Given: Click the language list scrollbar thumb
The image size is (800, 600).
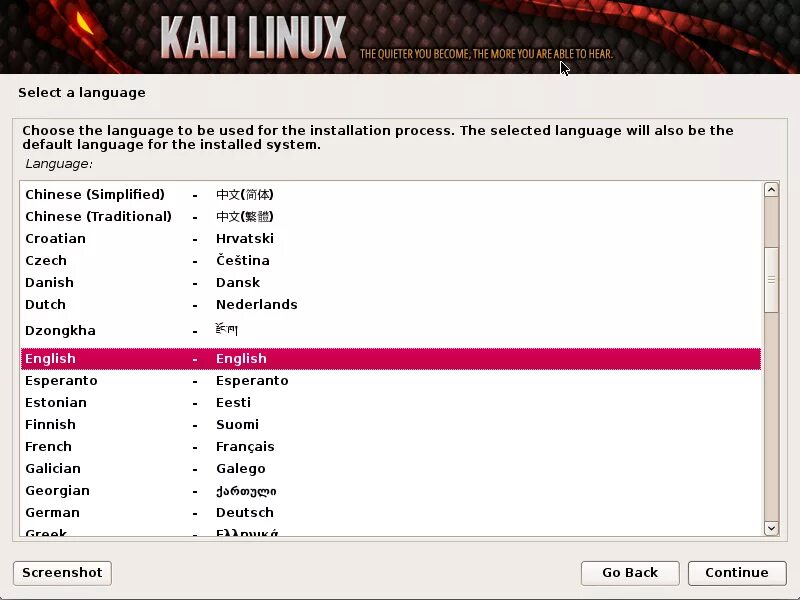Looking at the screenshot, I should [771, 280].
